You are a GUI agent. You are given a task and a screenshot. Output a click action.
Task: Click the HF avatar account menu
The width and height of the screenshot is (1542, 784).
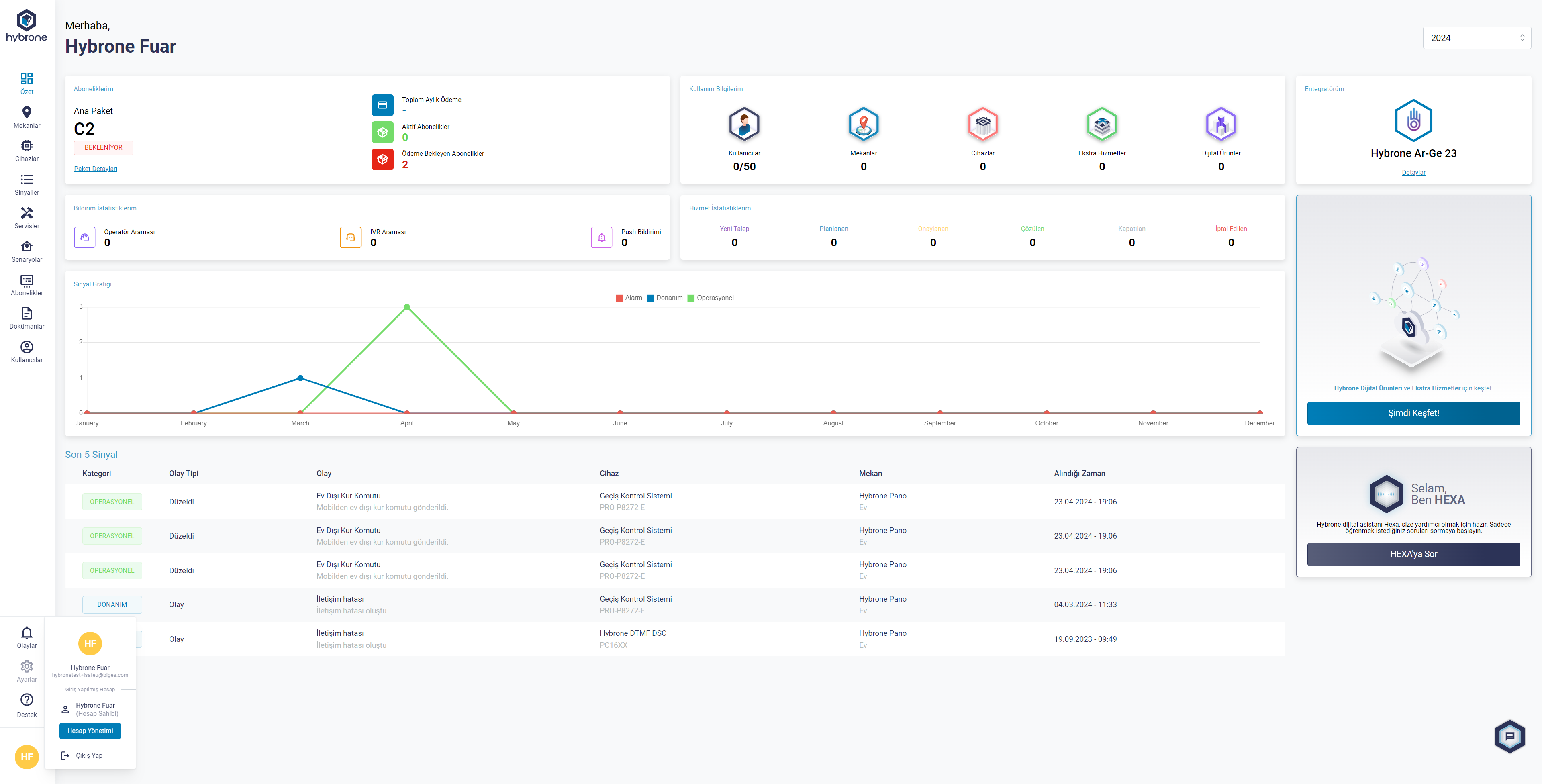coord(27,756)
